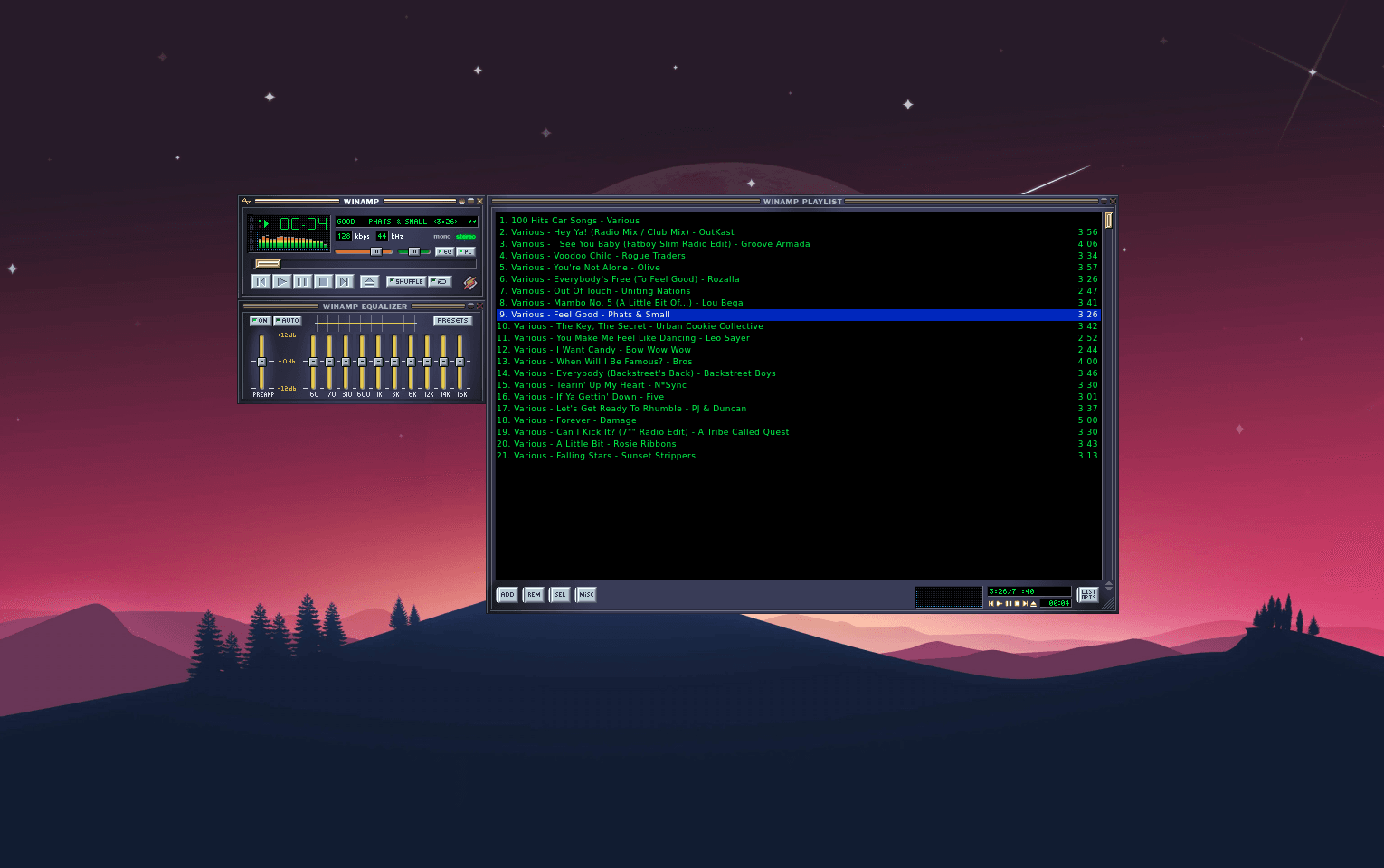Click the Previous track button in the main Winamp window
Screen dimensions: 1384x868
coord(261,281)
